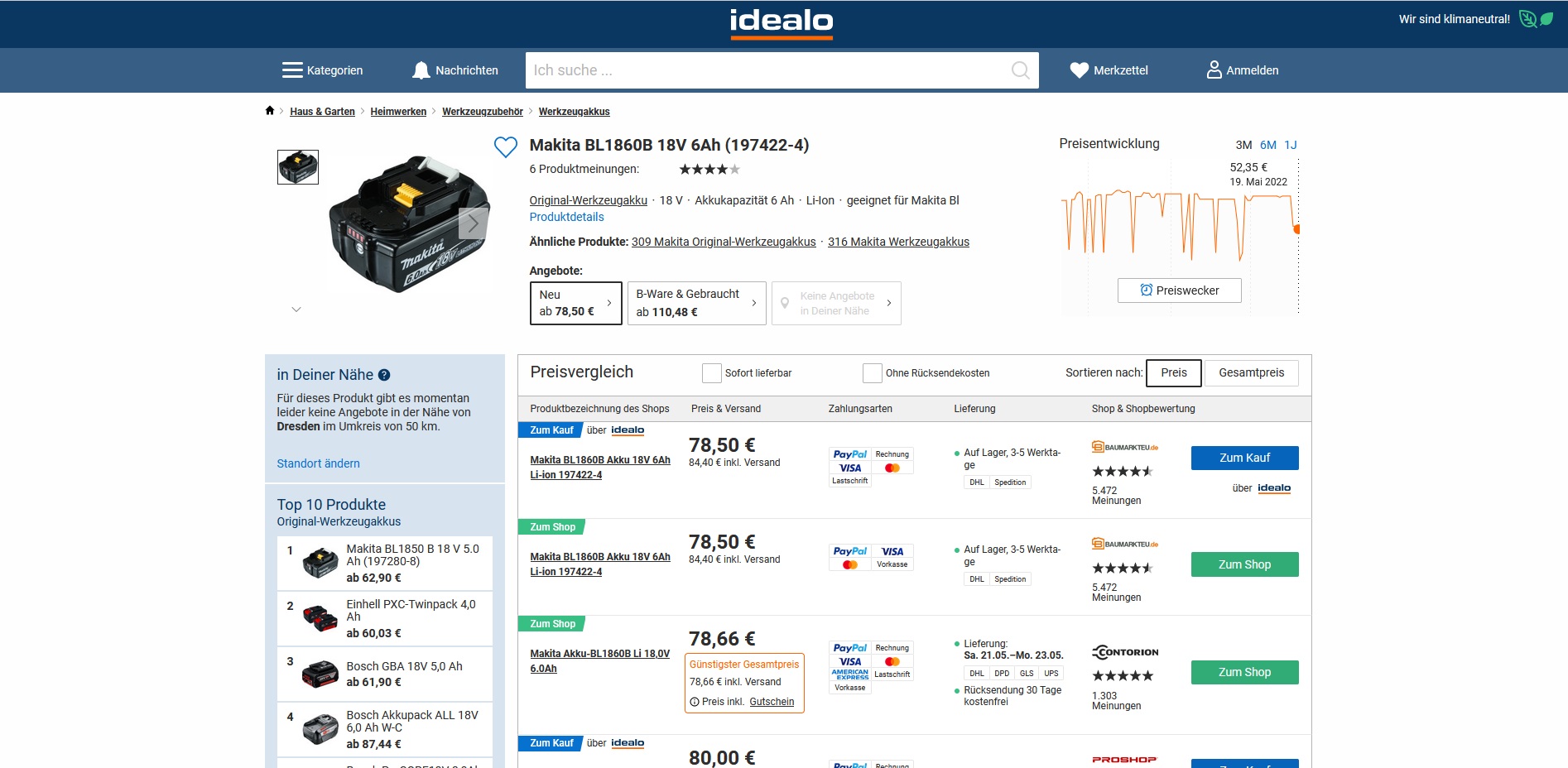Click 6 Produktmeinungen text
Screen dimensions: 1568x768
[x=584, y=169]
